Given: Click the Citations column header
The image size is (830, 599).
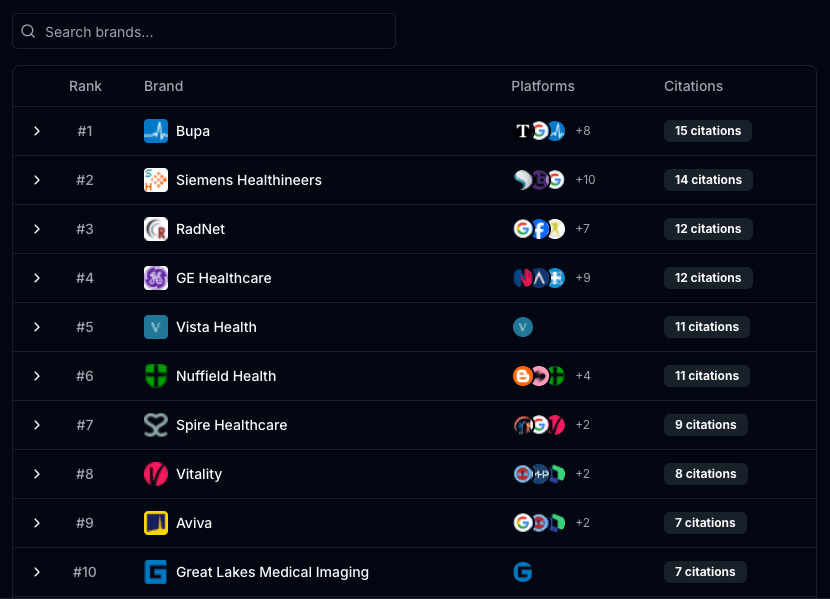Looking at the screenshot, I should pos(693,86).
